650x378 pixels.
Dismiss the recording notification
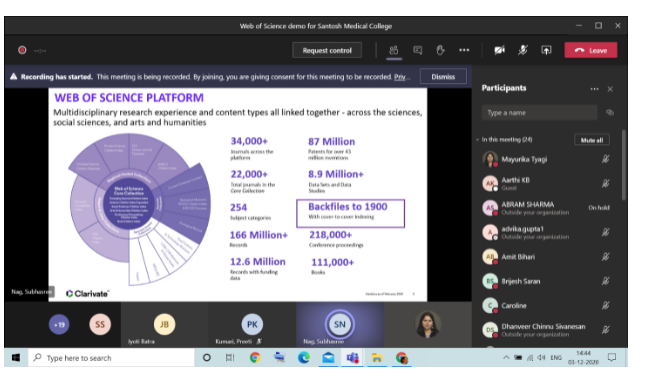[443, 77]
